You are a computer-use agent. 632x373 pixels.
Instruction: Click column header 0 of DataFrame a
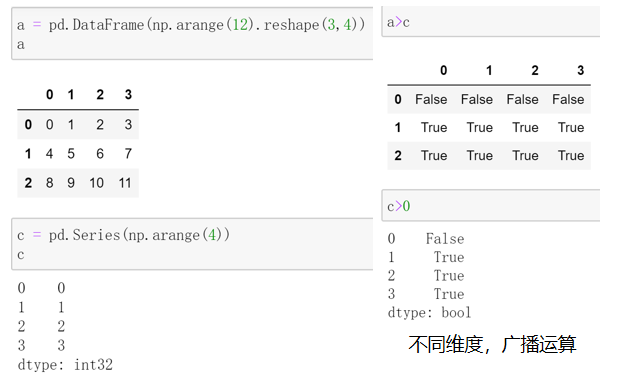(50, 94)
